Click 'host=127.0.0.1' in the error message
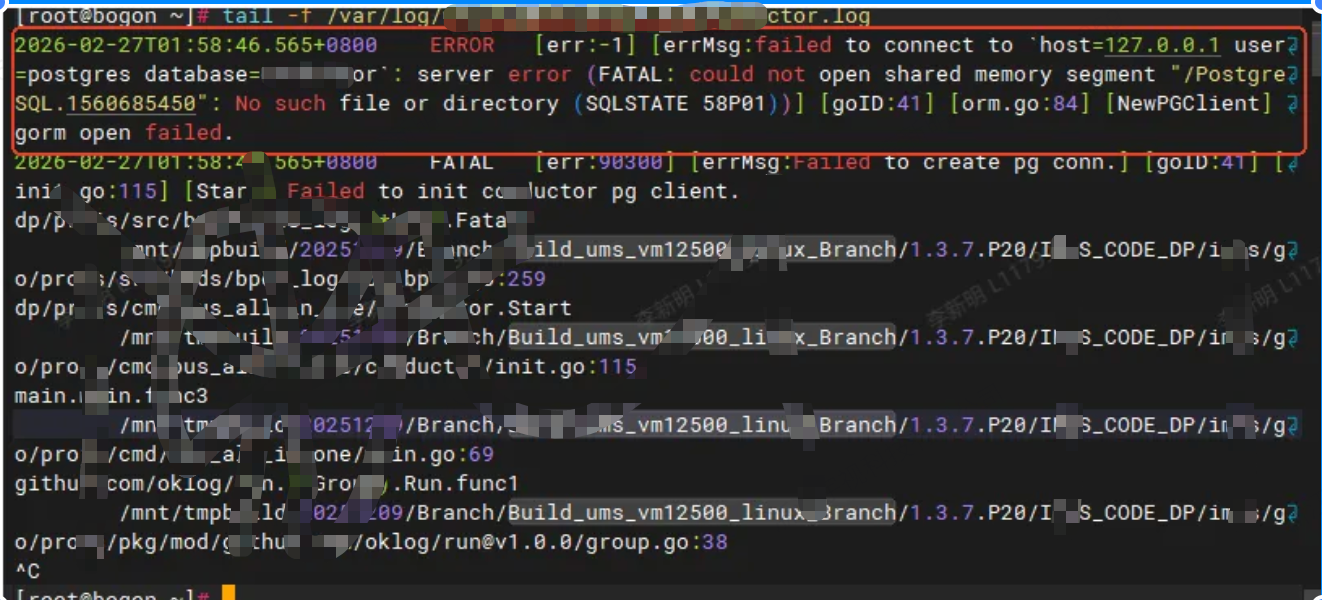Screen dimensions: 1322x600 coord(1130,45)
